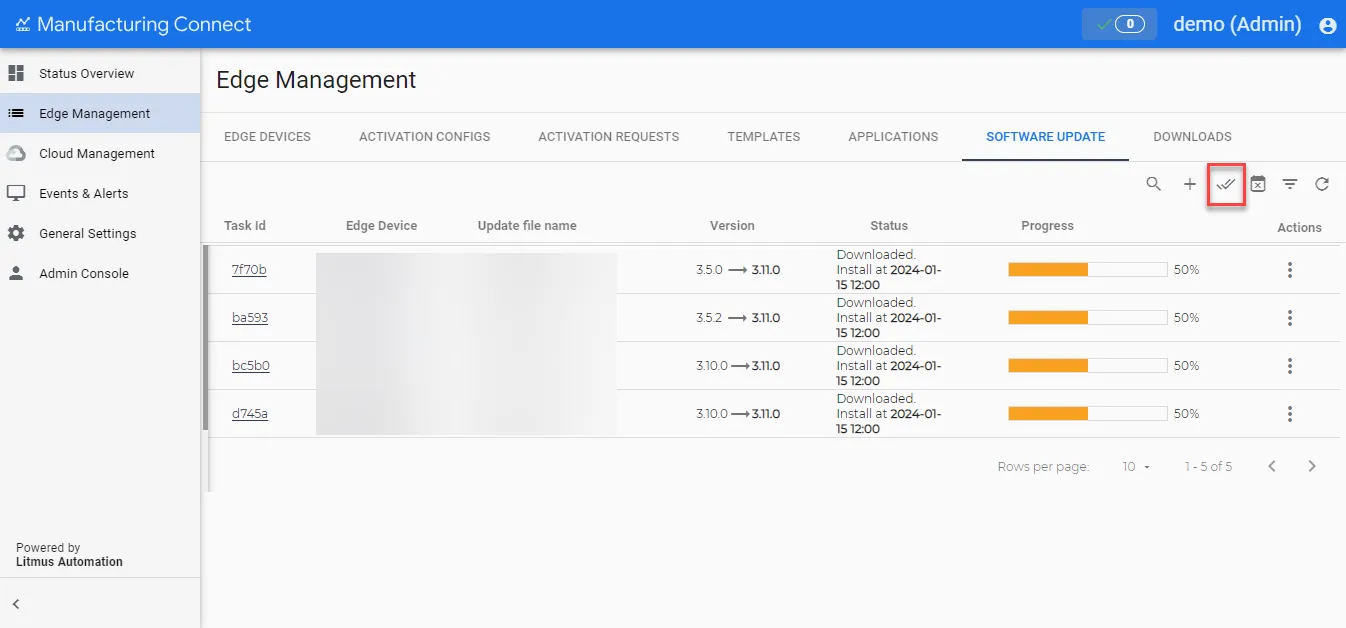Click the progress bar for task 7f70b
1346x628 pixels.
[1088, 270]
